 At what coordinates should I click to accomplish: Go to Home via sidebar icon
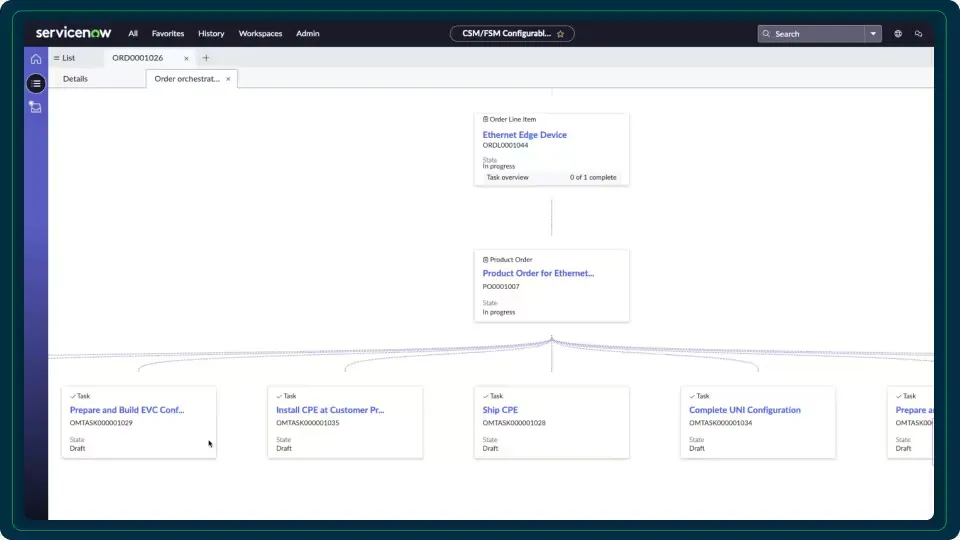(36, 59)
